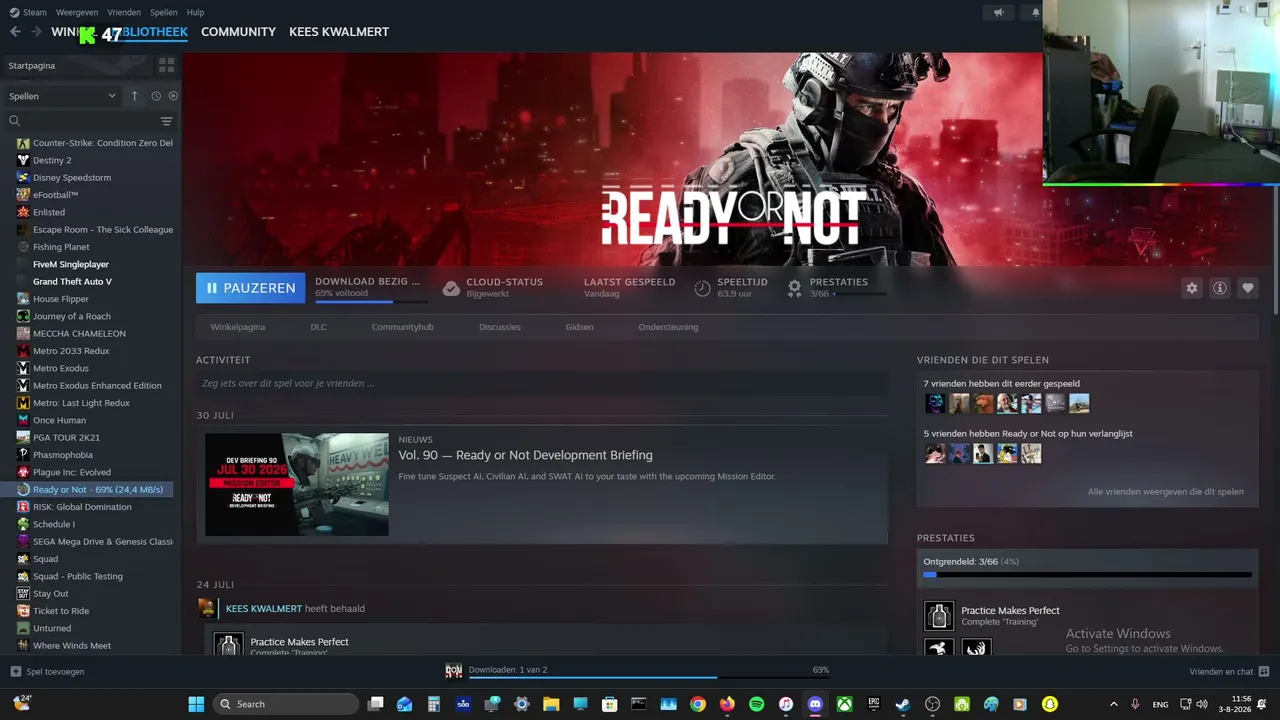Open the Communityhub tab
The width and height of the screenshot is (1280, 720).
click(403, 327)
